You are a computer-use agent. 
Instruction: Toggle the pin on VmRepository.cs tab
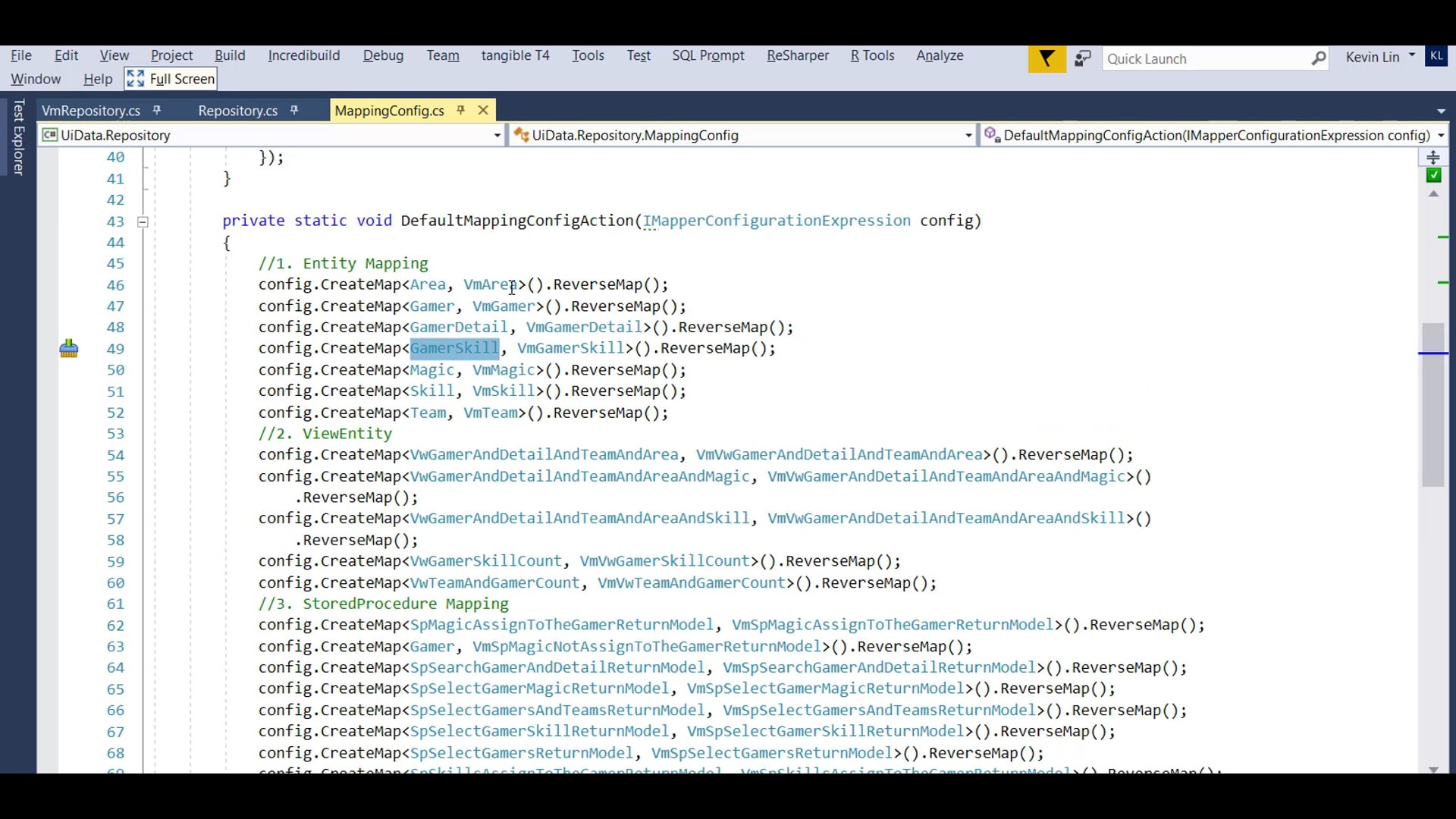pos(157,111)
